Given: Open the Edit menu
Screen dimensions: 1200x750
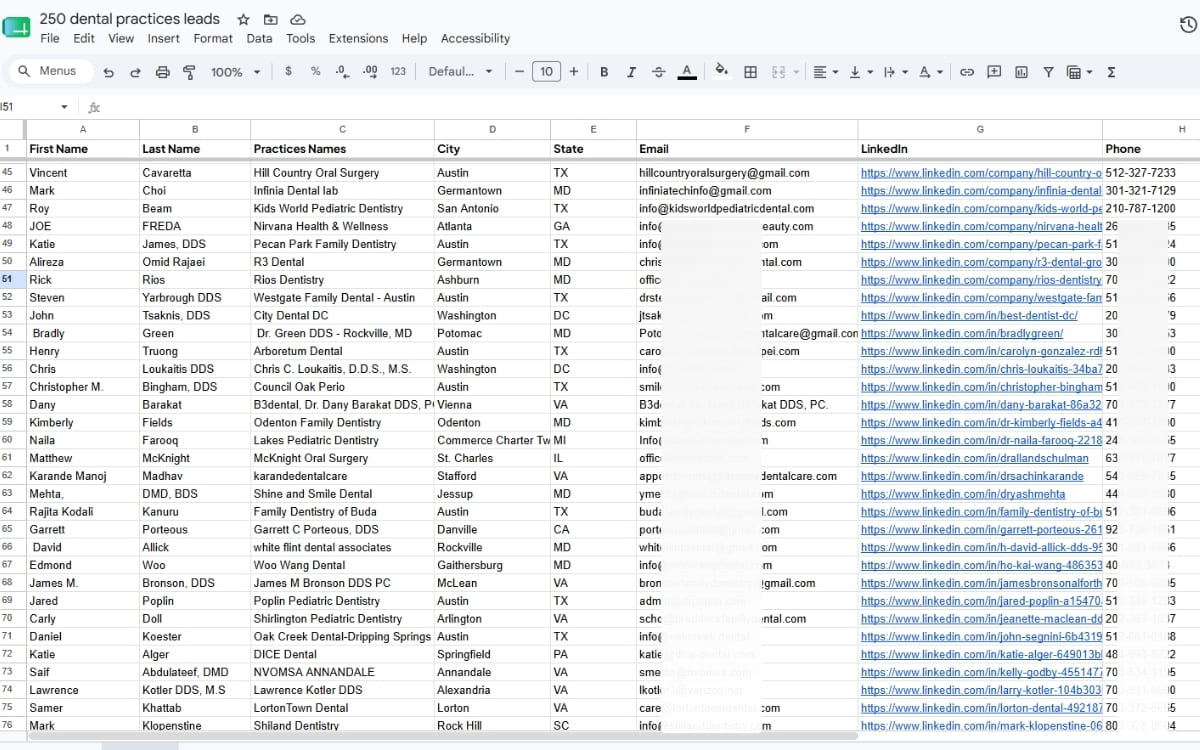Looking at the screenshot, I should [84, 38].
